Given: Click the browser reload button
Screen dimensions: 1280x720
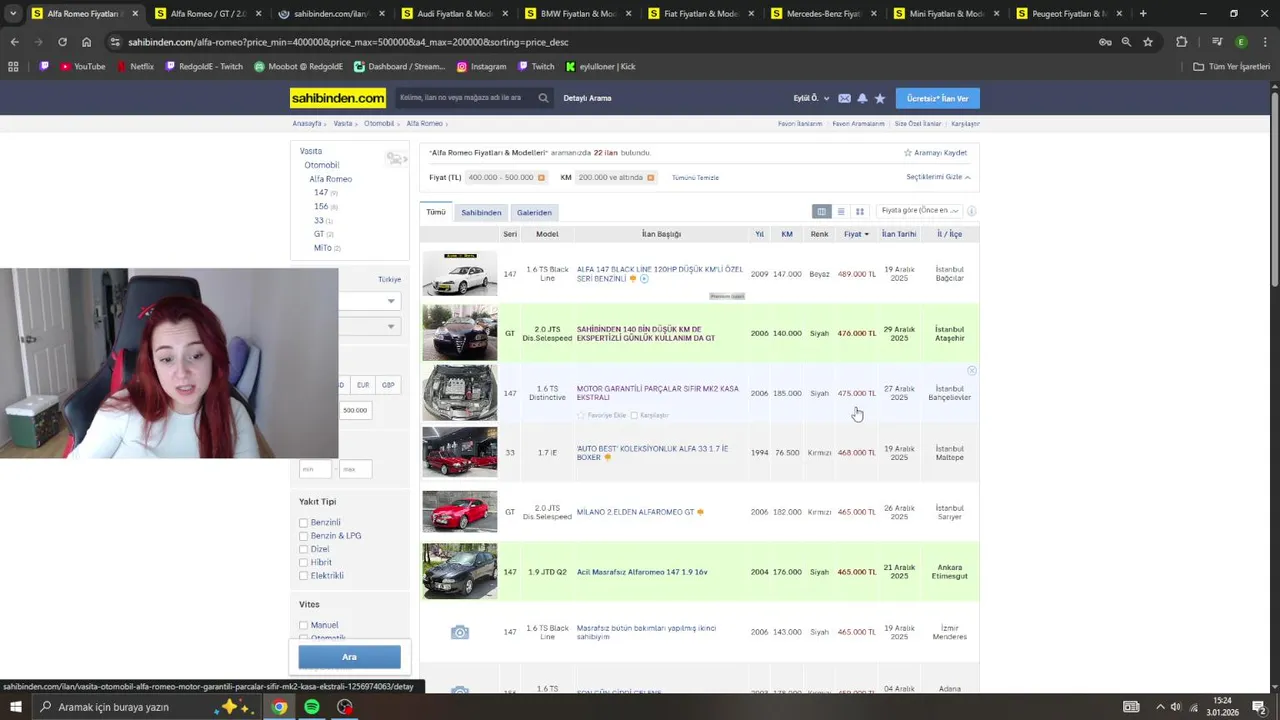Looking at the screenshot, I should pos(62,42).
